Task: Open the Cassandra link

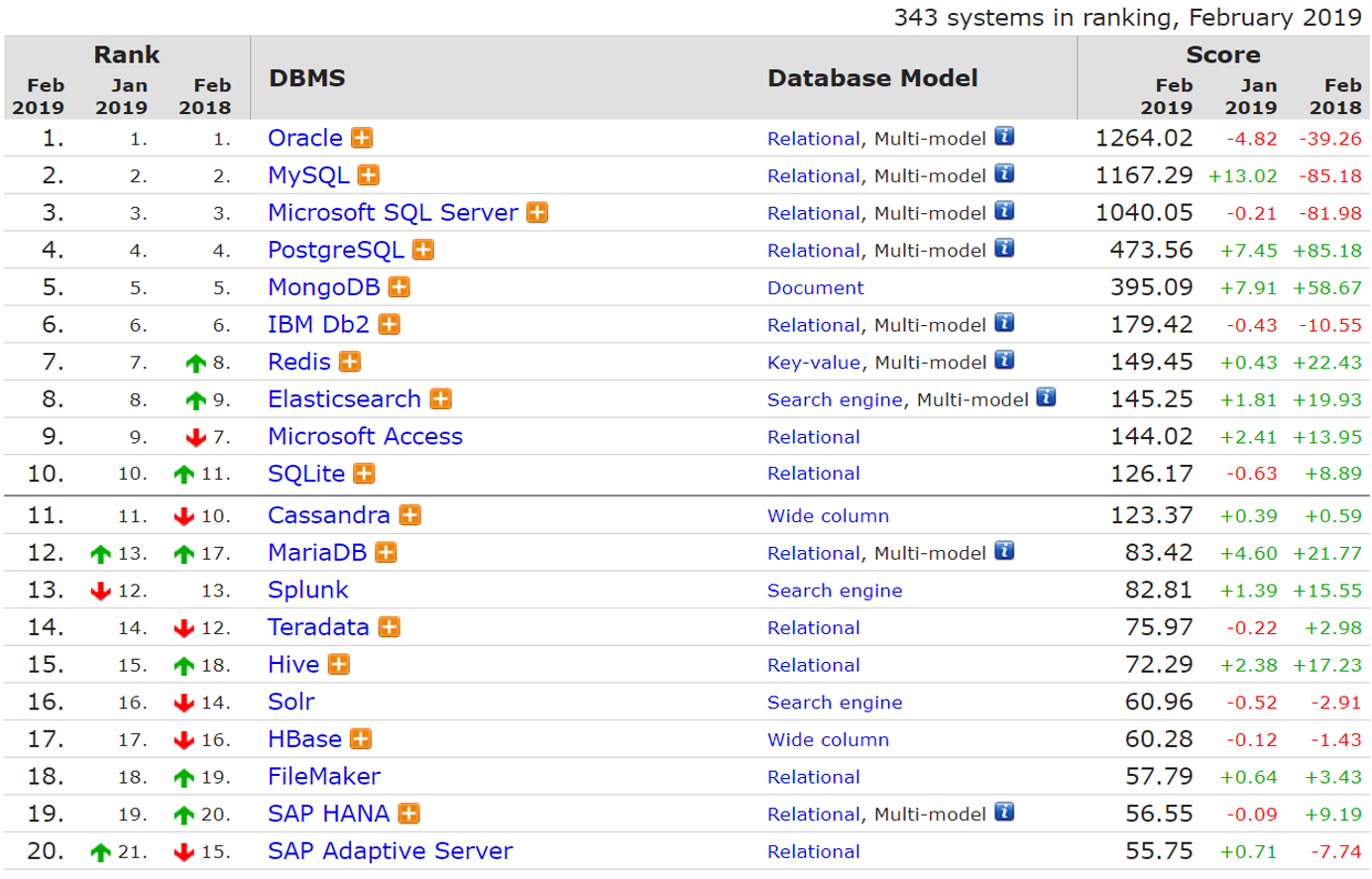Action: 329,515
